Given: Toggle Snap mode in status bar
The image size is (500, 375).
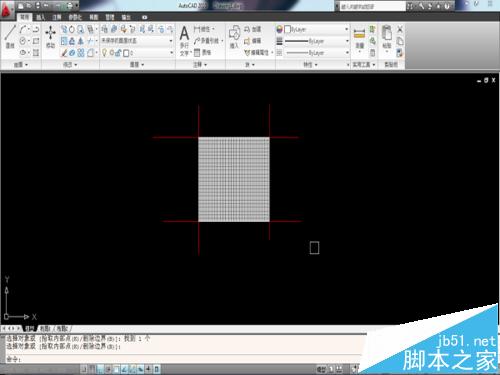Looking at the screenshot, I should pyautogui.click(x=84, y=369).
